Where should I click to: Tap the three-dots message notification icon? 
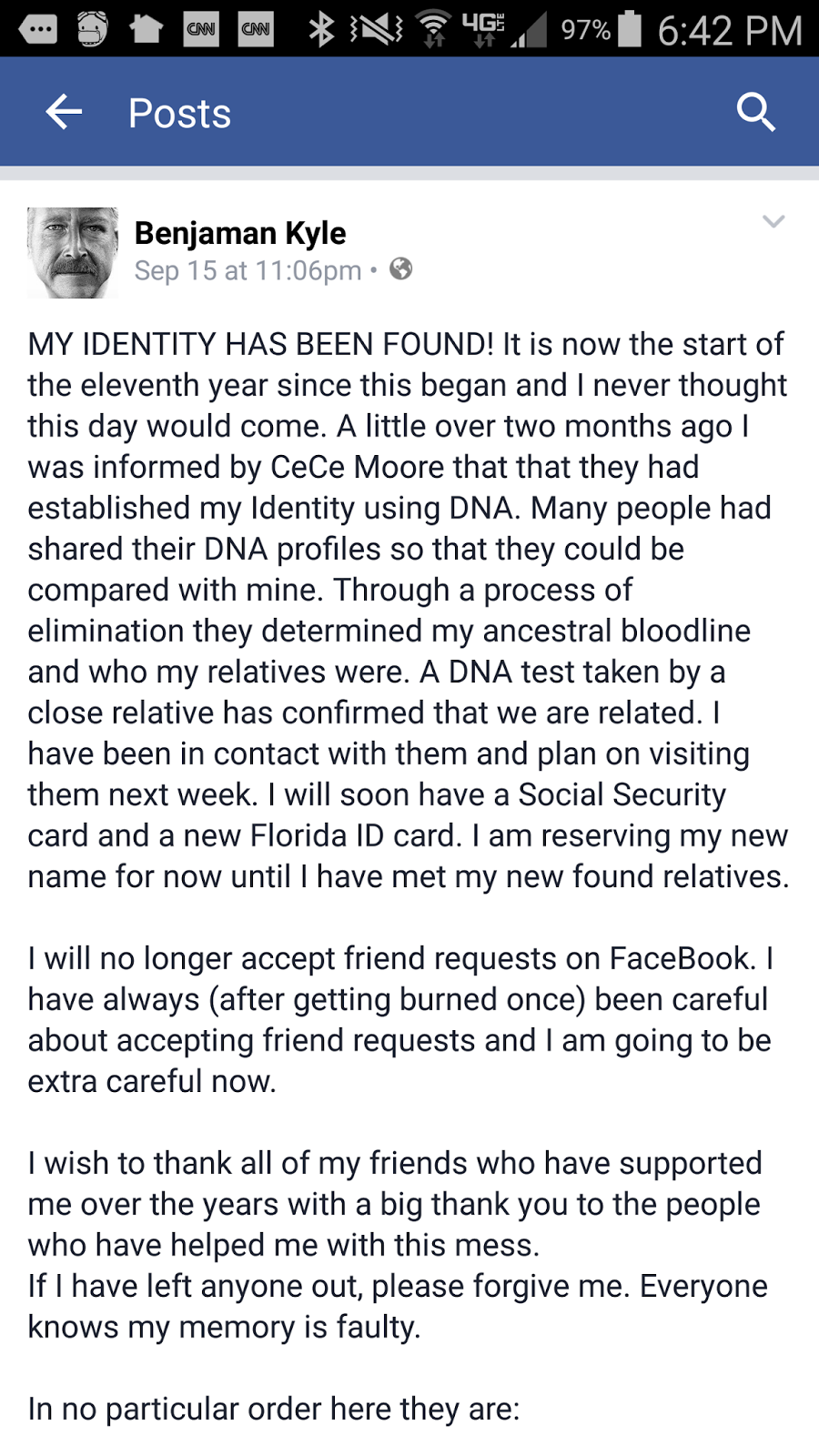point(37,29)
